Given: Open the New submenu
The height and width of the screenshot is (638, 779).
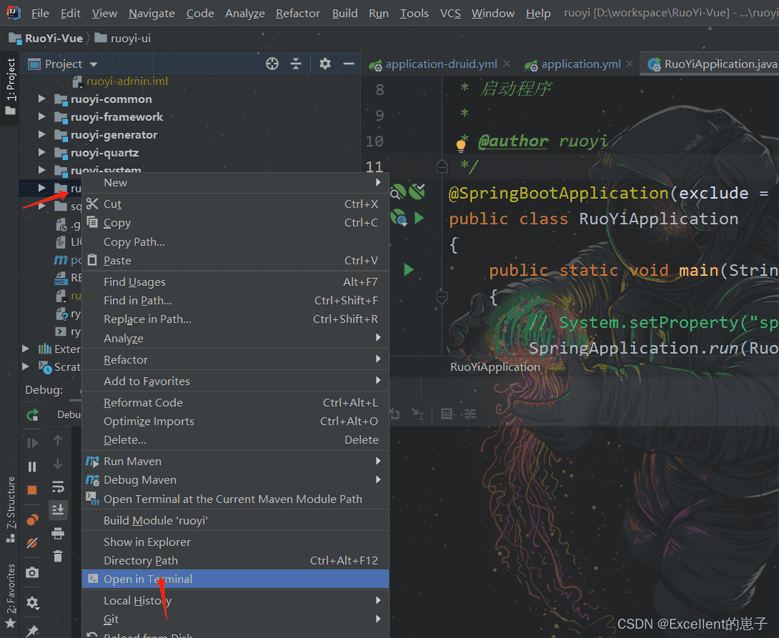Looking at the screenshot, I should [235, 183].
